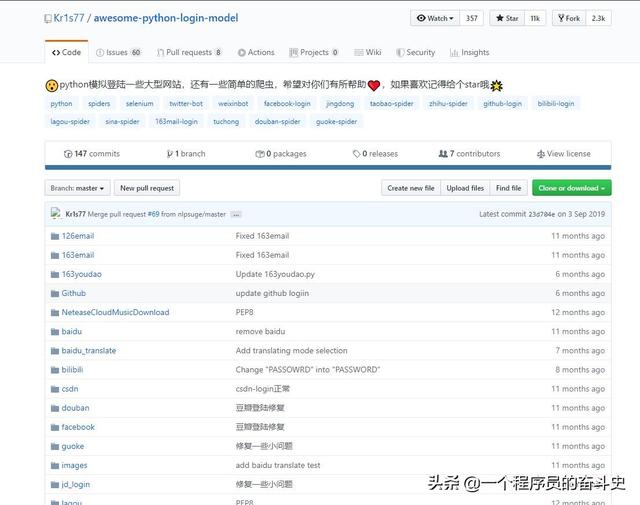Click the Upload files button
Image resolution: width=640 pixels, height=505 pixels.
[x=465, y=188]
